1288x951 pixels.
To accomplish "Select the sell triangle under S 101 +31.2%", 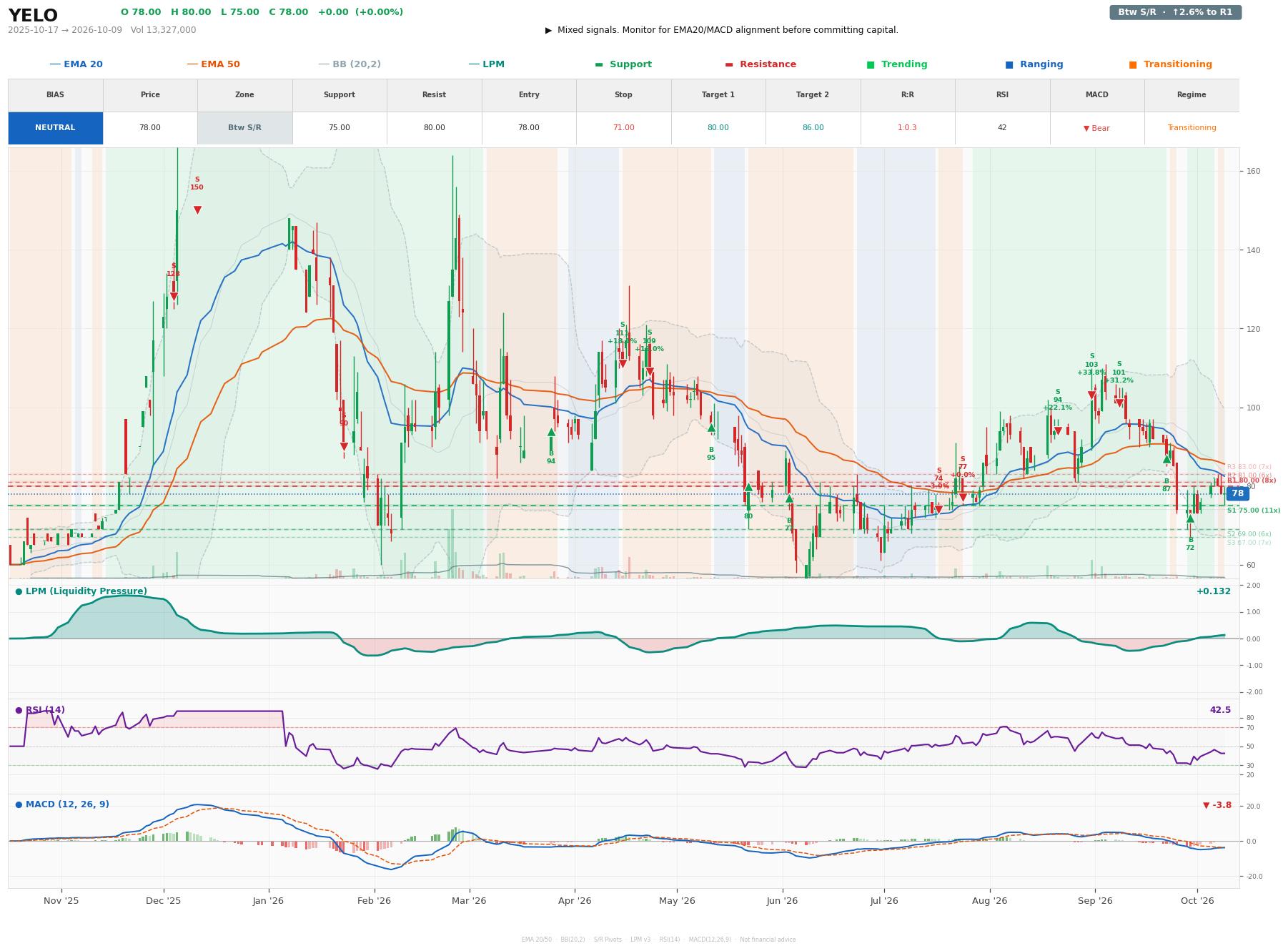I will pos(1119,403).
